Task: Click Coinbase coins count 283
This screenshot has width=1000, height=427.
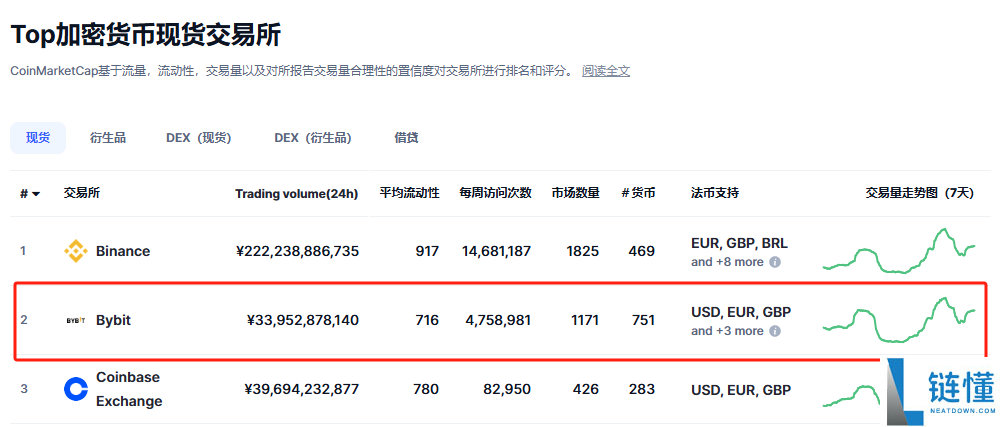Action: (x=643, y=389)
